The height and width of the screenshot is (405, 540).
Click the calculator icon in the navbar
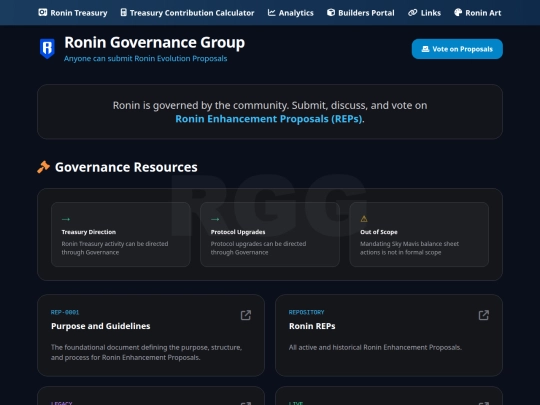click(123, 13)
